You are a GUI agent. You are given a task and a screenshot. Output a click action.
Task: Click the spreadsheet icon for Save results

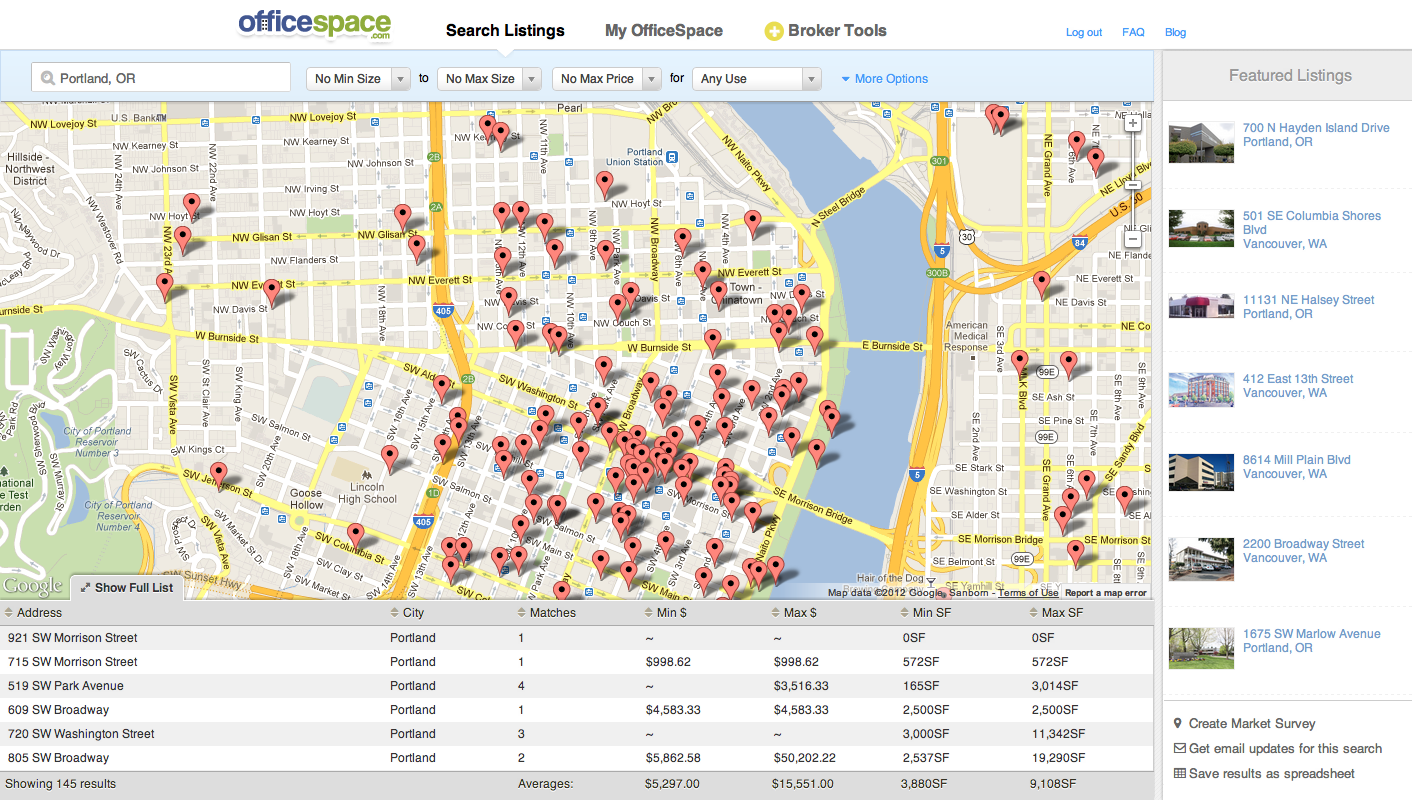click(x=1179, y=773)
